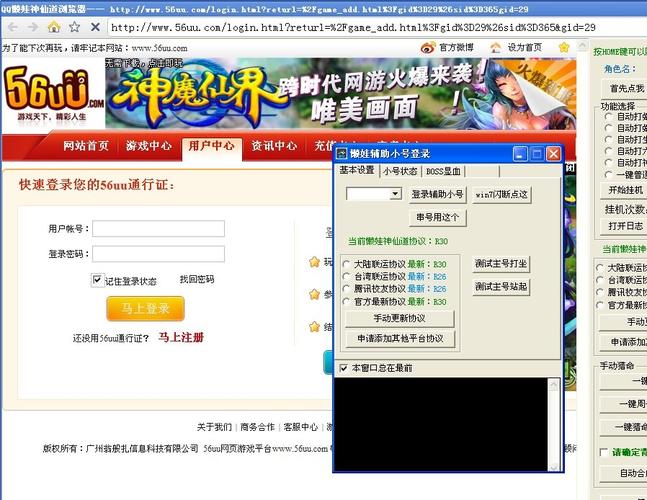
Task: Select 腾讯牧友协议 radio in the dialog
Action: 347,289
